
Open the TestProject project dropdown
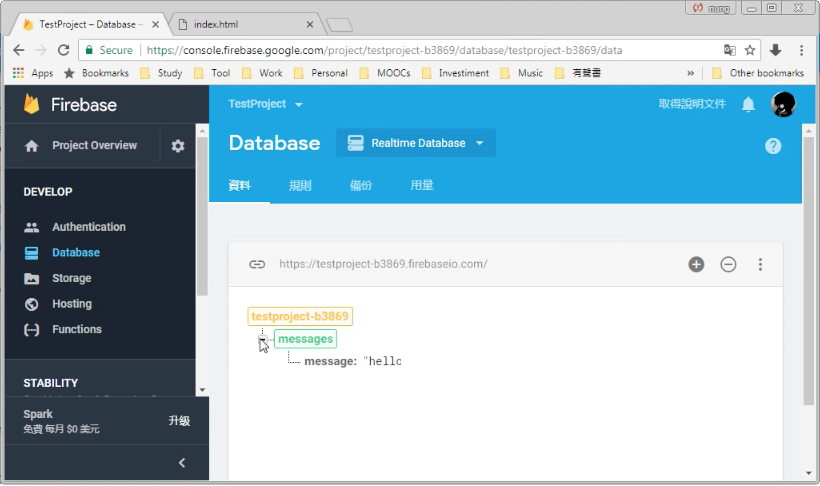(265, 104)
